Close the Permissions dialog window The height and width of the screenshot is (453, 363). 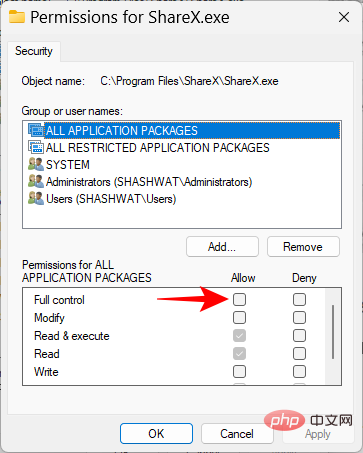(x=344, y=17)
